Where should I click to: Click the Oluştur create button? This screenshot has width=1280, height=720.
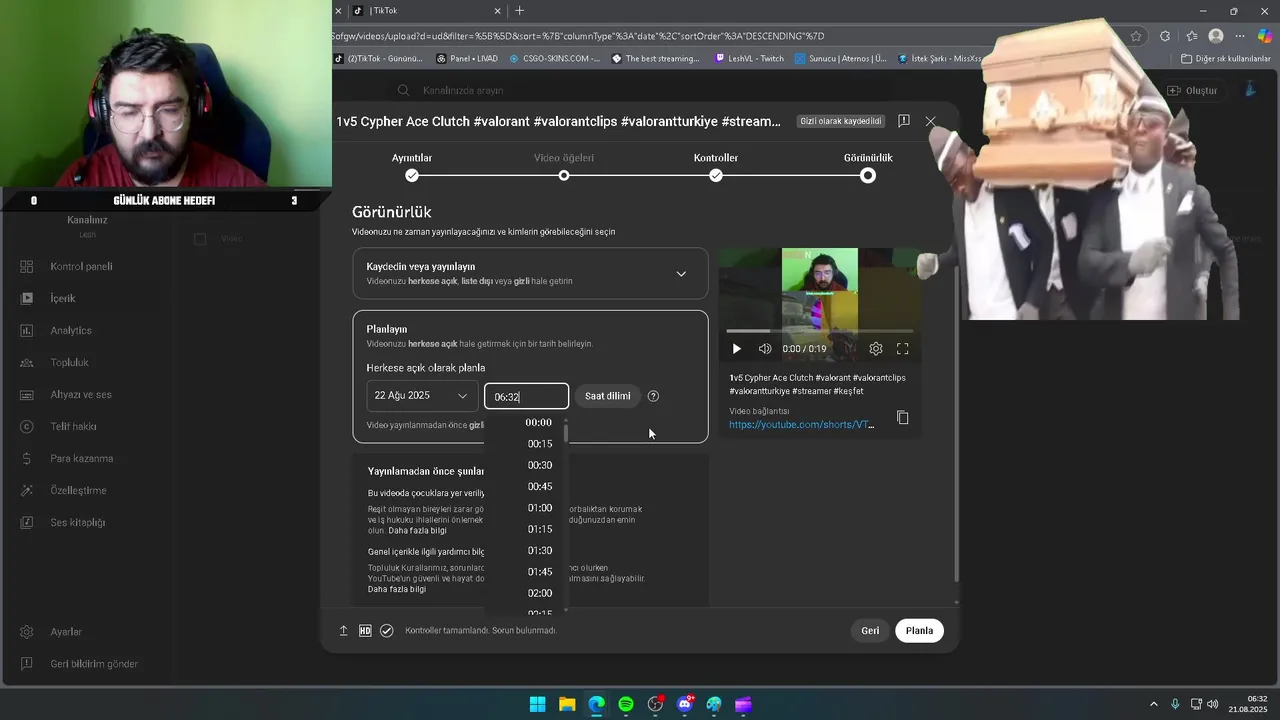[1192, 90]
